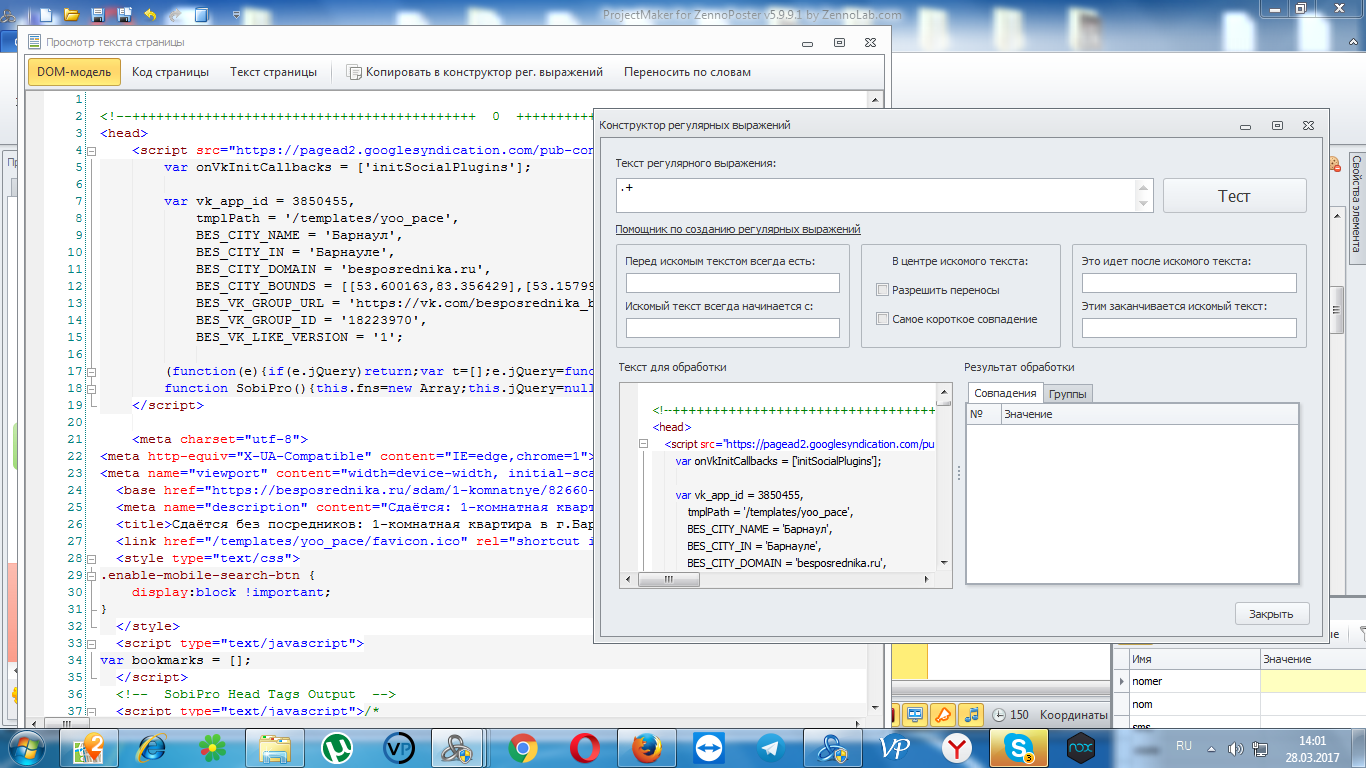The width and height of the screenshot is (1366, 768).
Task: Switch to the Код страницы view
Action: [170, 72]
